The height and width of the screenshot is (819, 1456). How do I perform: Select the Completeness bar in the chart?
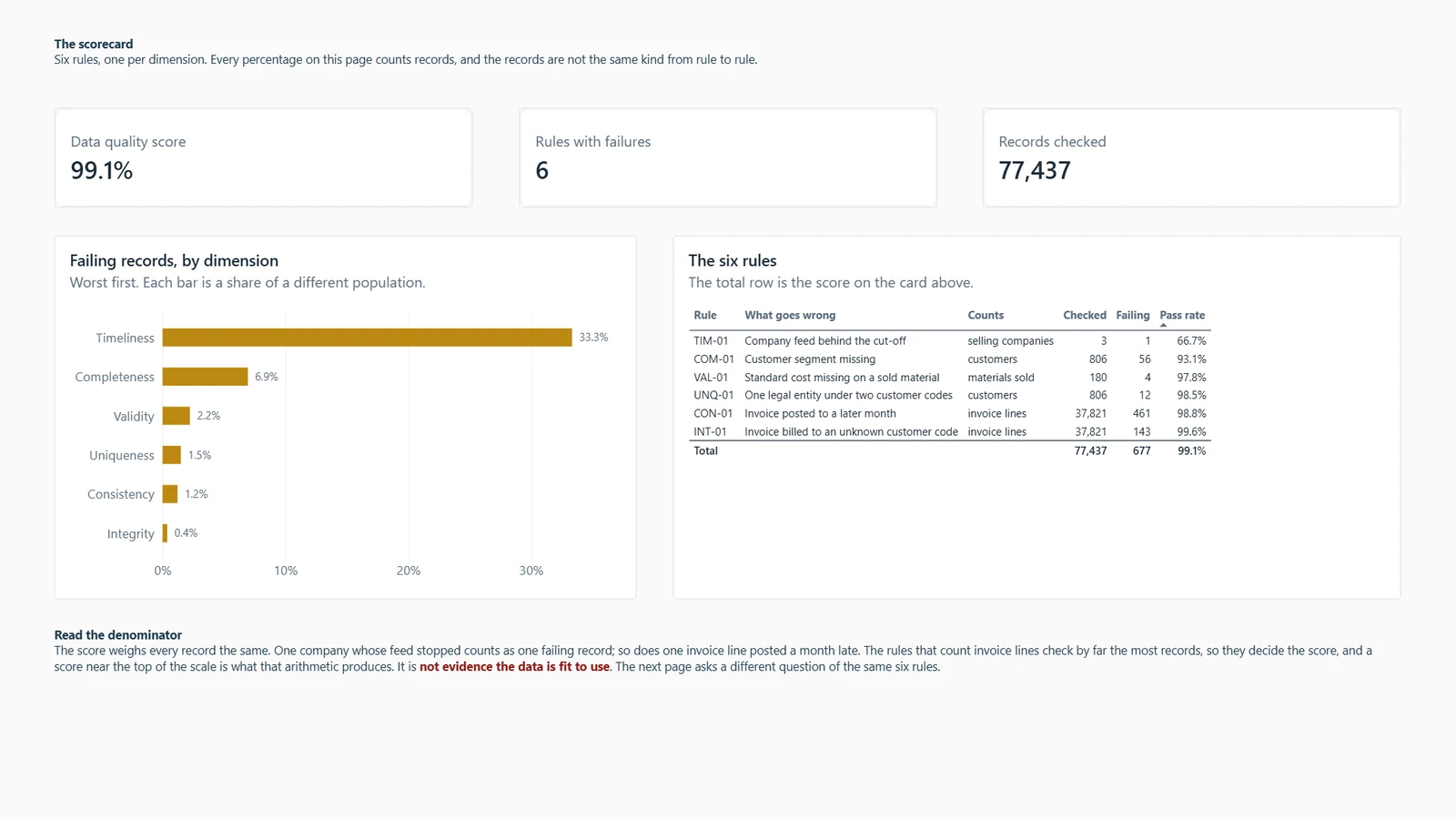click(206, 377)
